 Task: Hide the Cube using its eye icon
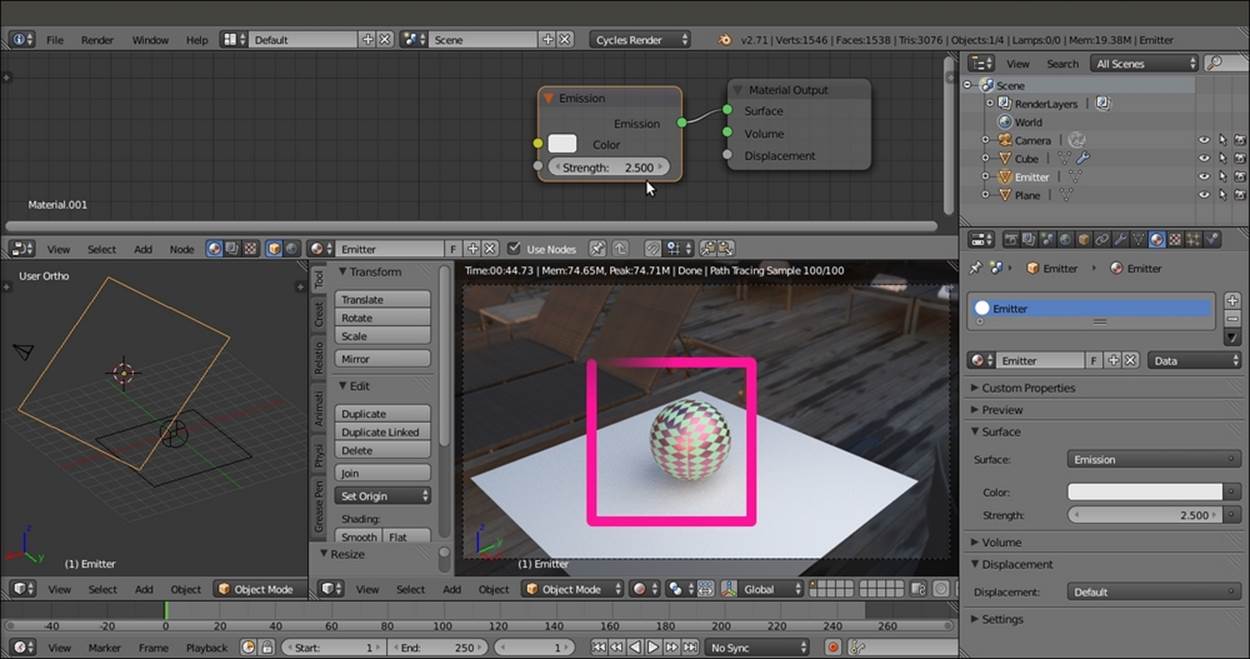[1204, 159]
